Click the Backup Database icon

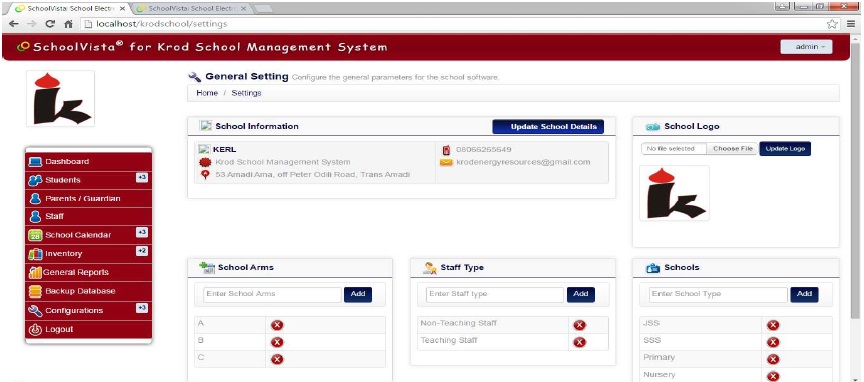35,291
